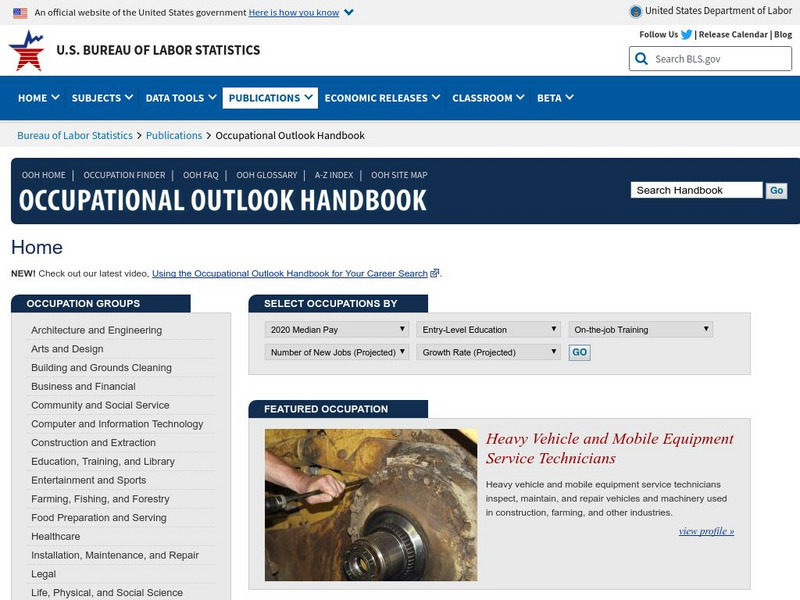Click the Publications breadcrumb link
Screen dimensions: 800x600
(173, 135)
